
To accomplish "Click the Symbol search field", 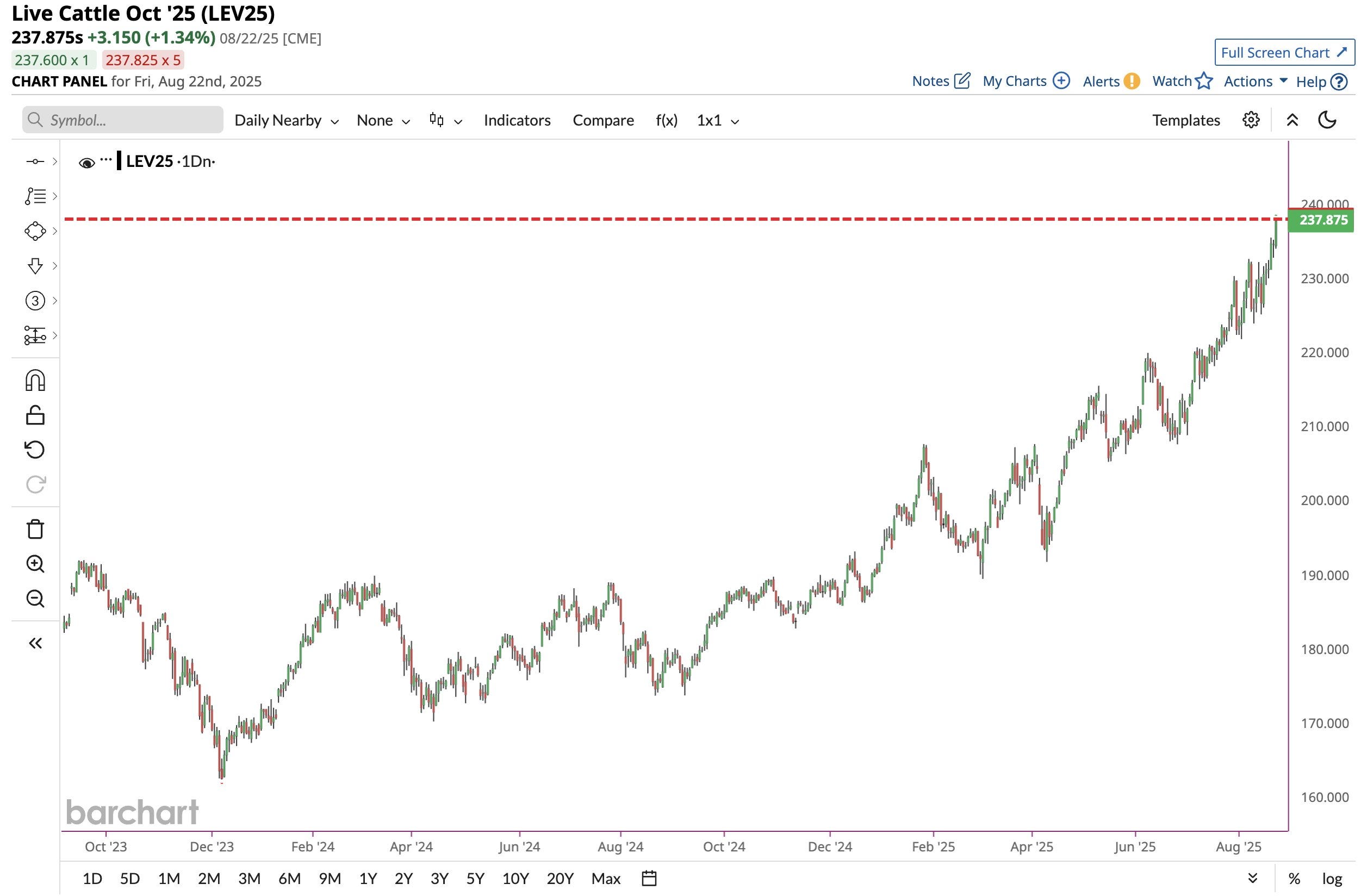I will click(123, 120).
